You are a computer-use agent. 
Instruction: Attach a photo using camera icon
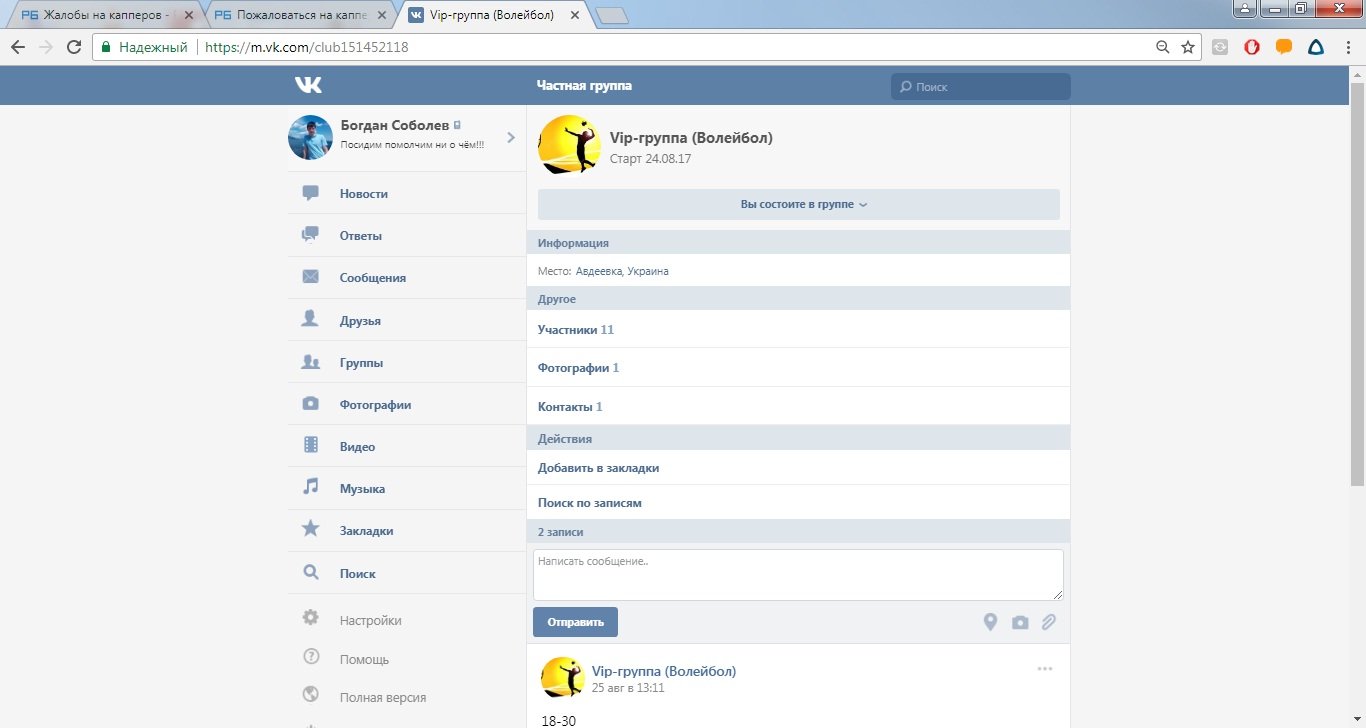[x=1020, y=622]
